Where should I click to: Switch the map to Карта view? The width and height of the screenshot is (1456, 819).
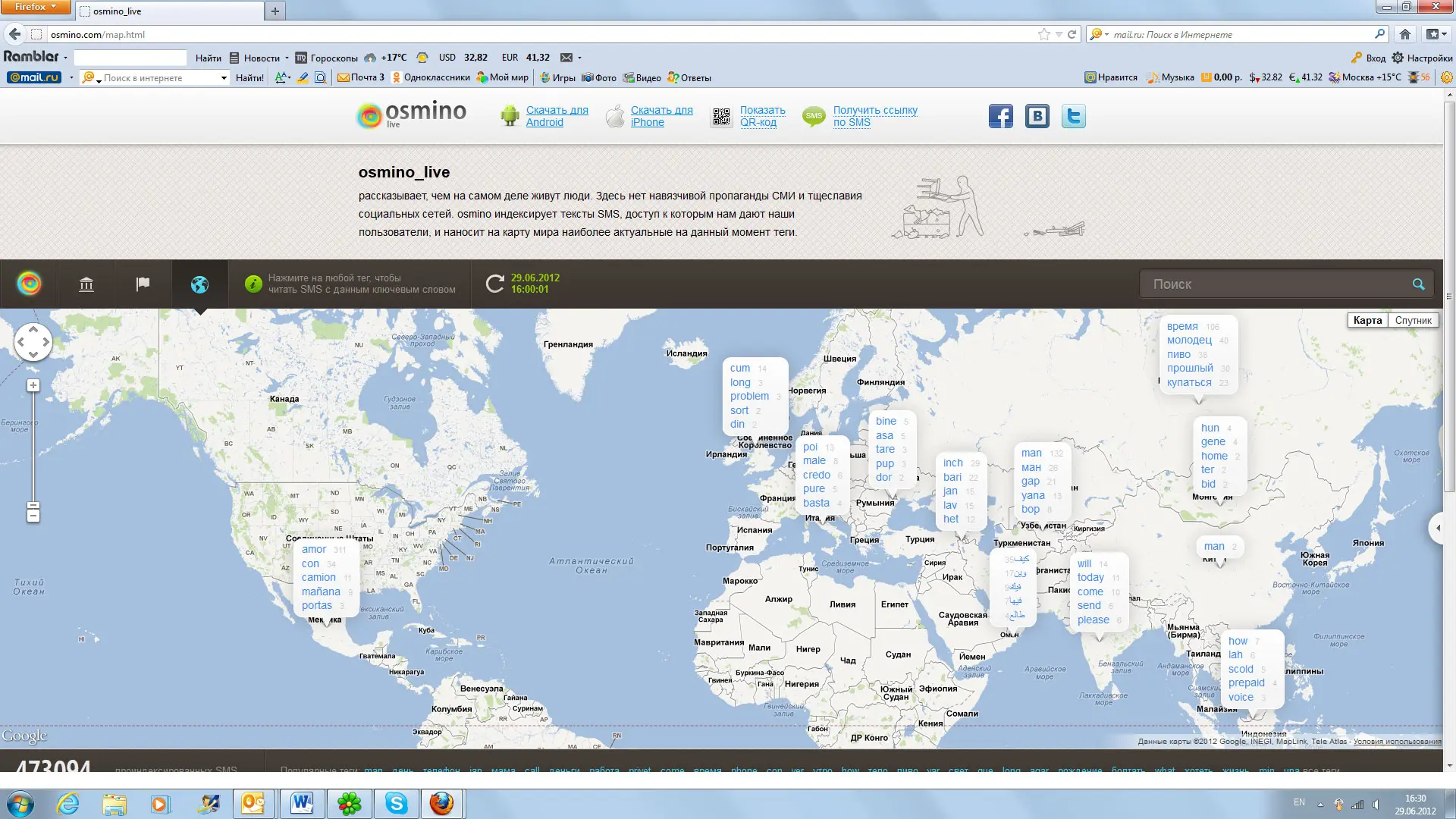click(x=1367, y=320)
